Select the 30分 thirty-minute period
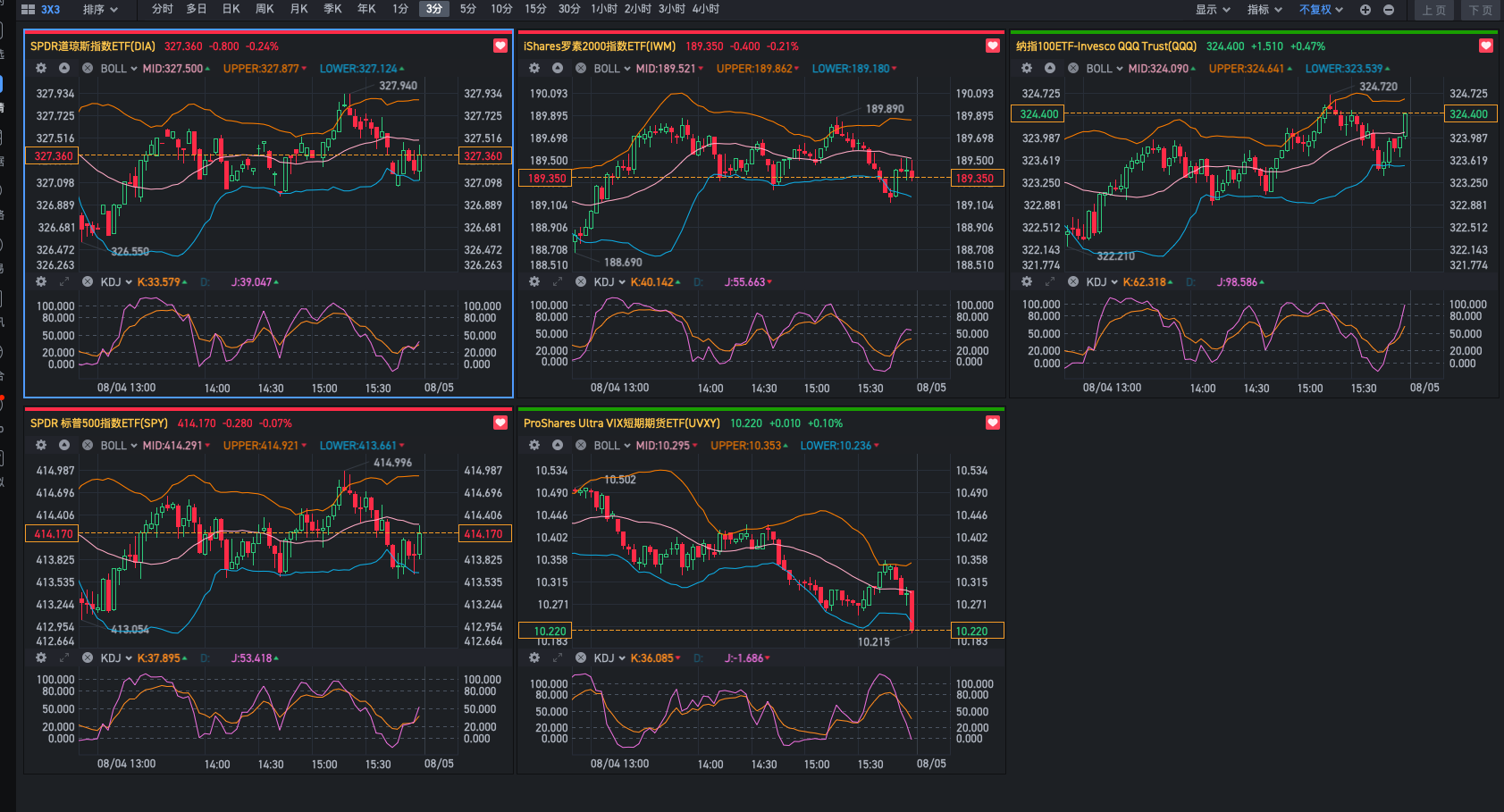Screen dimensions: 1504x812 coord(569,9)
